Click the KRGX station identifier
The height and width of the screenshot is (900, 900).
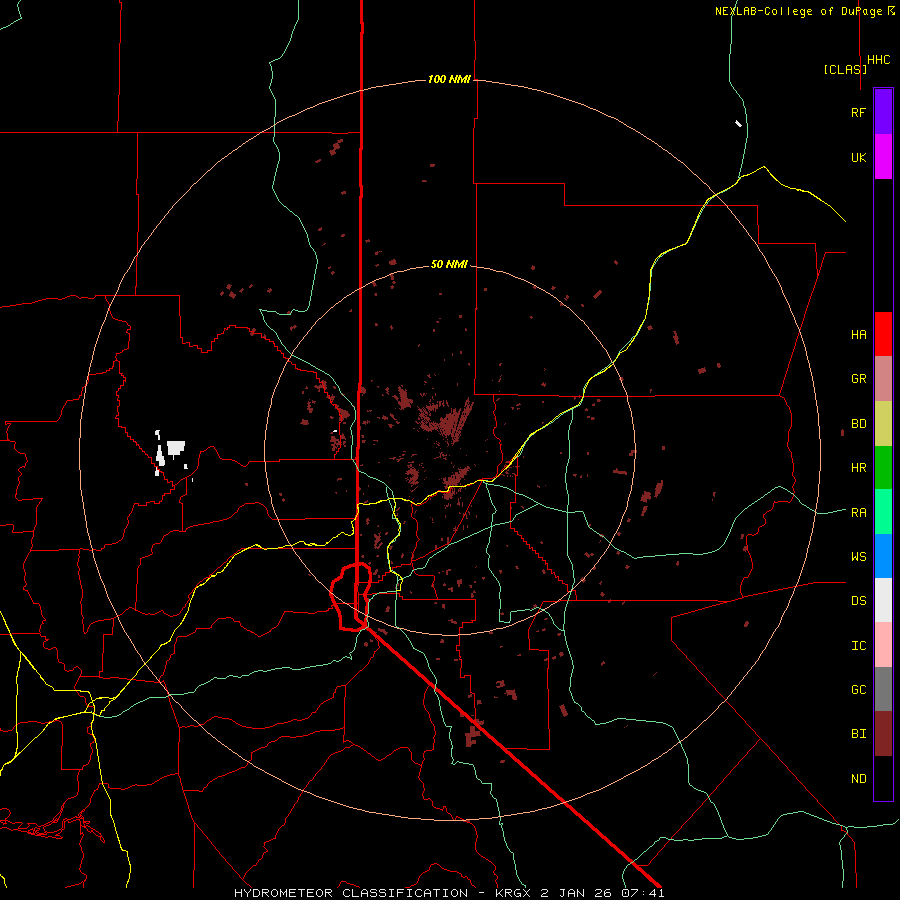(514, 893)
